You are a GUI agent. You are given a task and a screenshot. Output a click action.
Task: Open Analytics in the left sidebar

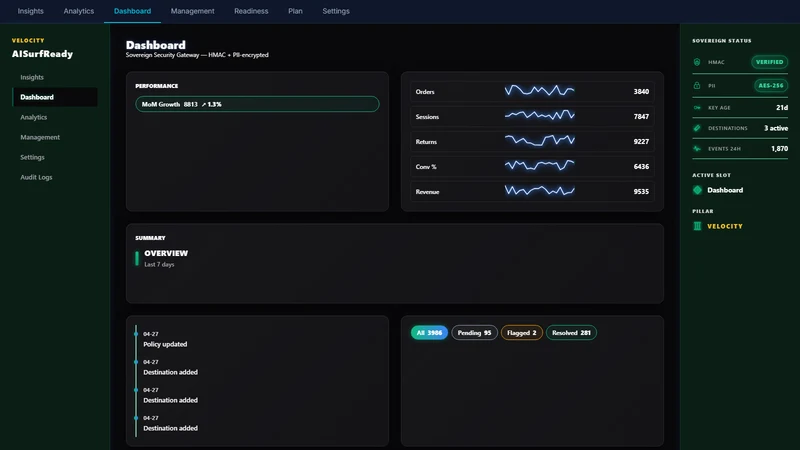point(55,117)
